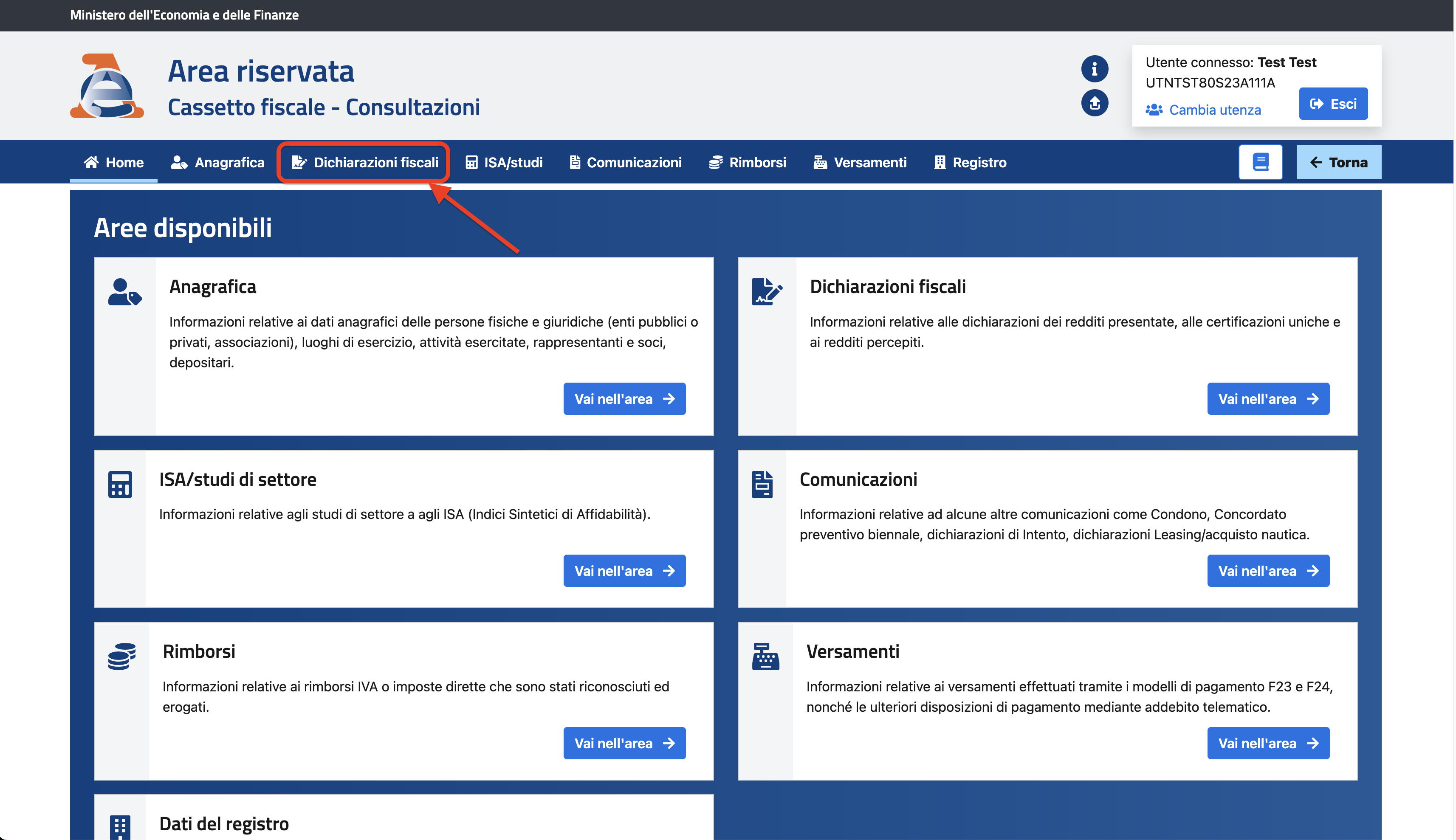Click the Rimborsi card heading

click(198, 652)
